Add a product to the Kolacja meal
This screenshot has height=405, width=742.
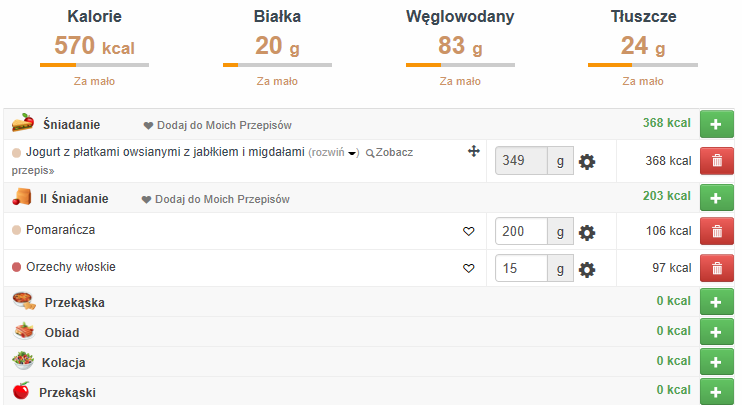pos(716,362)
